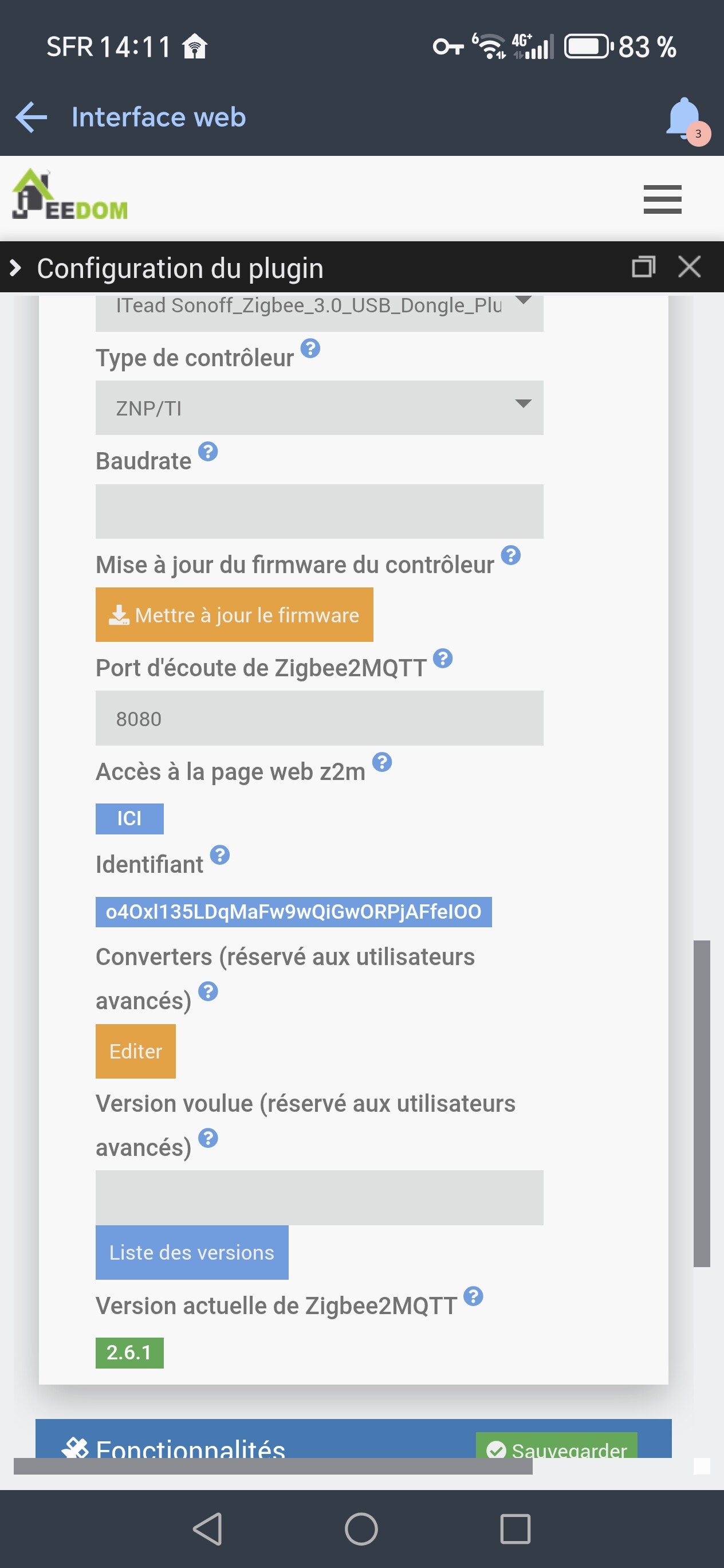Tap the back arrow next to Interface web
The image size is (724, 1568).
click(32, 117)
